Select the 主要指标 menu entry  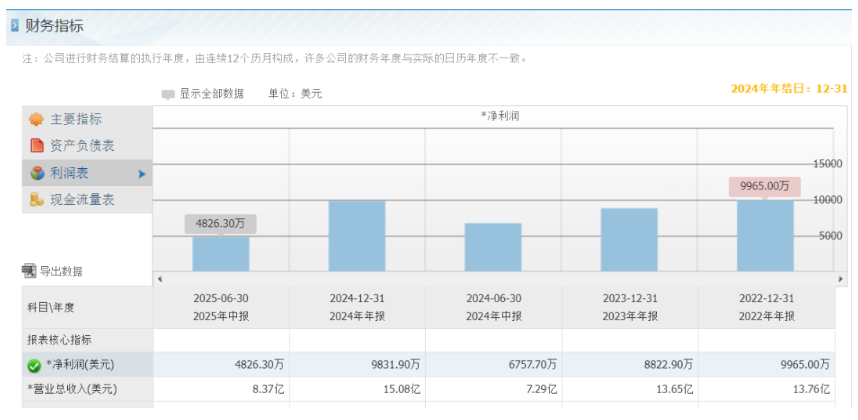point(76,119)
